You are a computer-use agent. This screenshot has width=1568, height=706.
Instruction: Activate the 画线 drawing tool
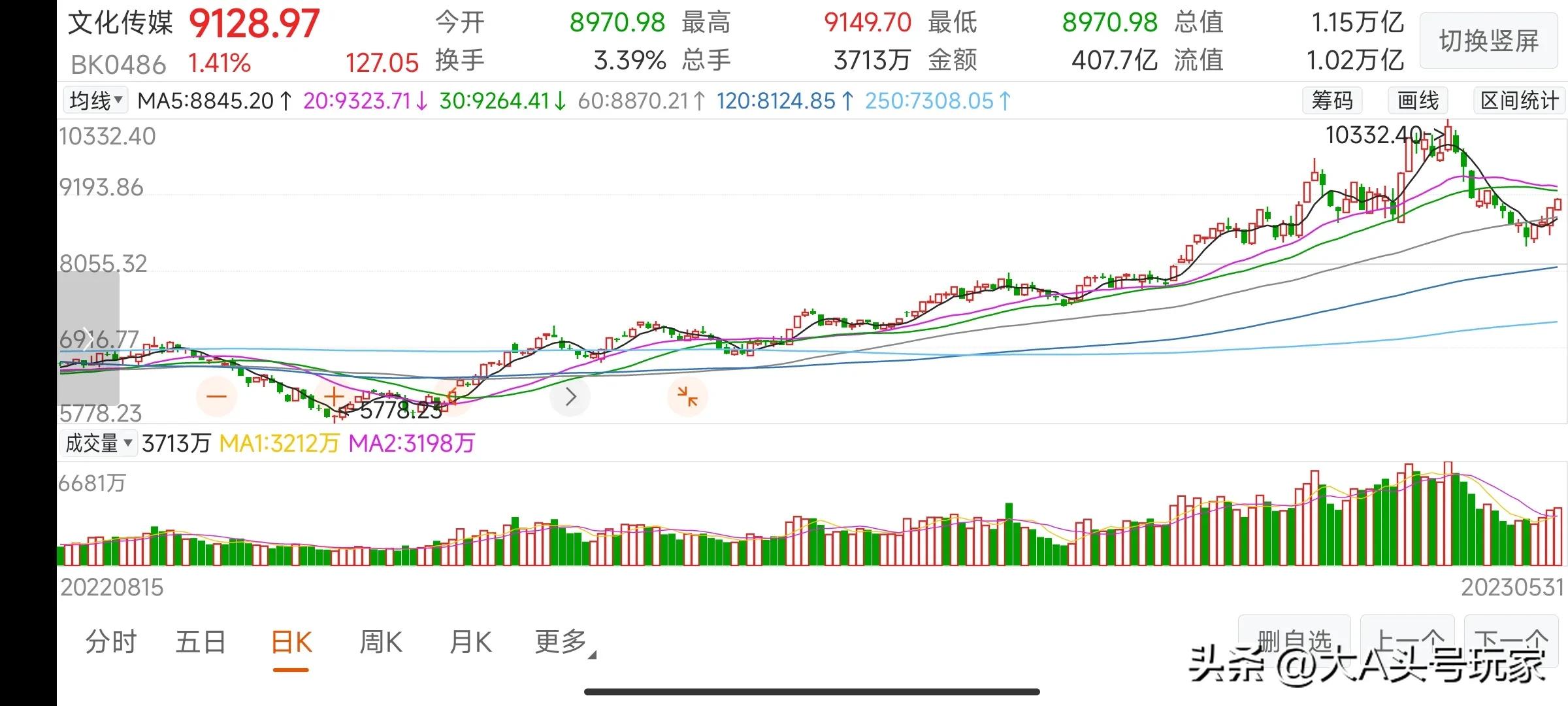tap(1416, 100)
